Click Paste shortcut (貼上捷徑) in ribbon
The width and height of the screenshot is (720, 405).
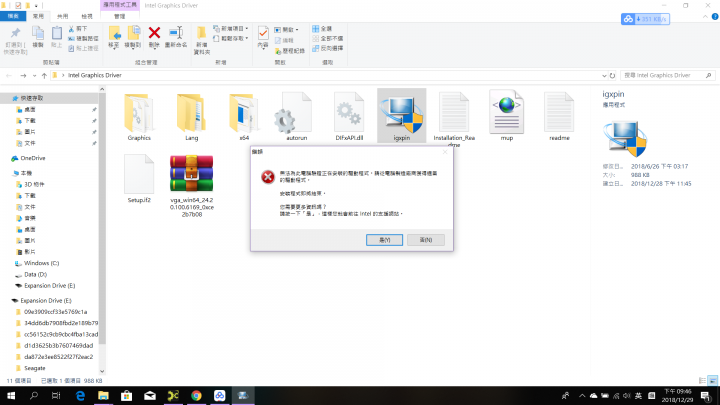click(x=83, y=48)
